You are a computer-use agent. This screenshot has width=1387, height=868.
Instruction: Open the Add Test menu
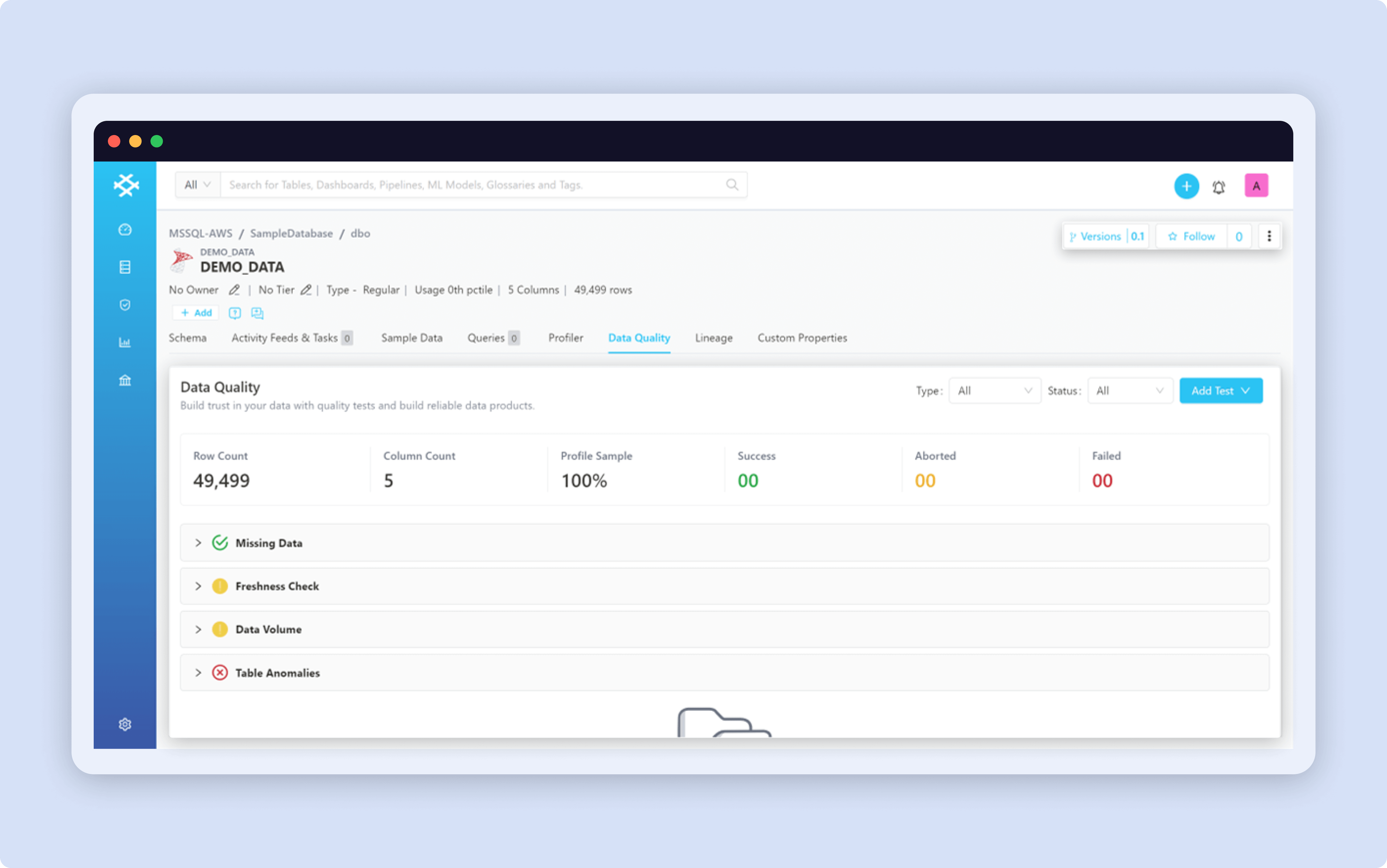coord(1221,390)
